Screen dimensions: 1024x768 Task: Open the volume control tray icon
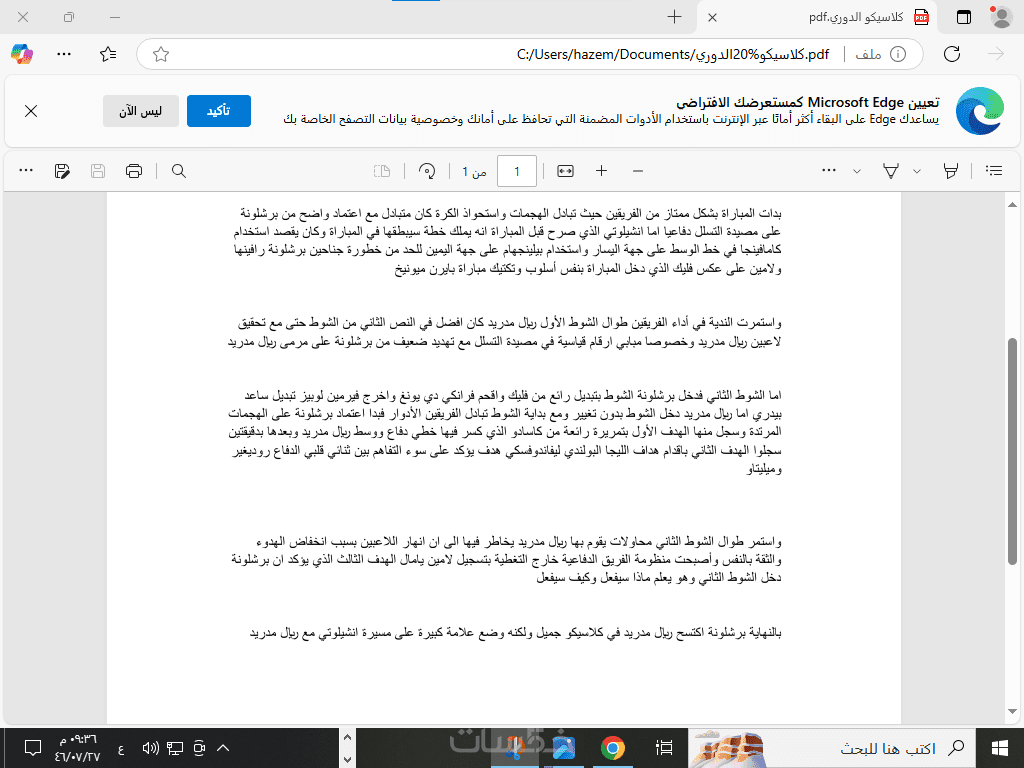[x=150, y=748]
